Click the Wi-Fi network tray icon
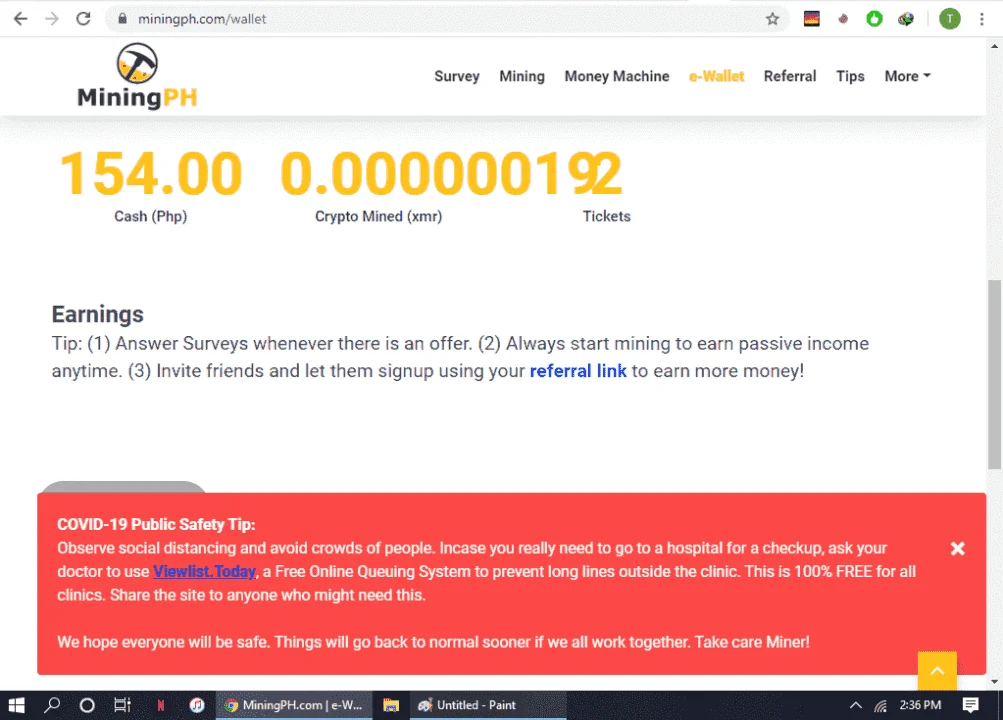 coord(881,705)
